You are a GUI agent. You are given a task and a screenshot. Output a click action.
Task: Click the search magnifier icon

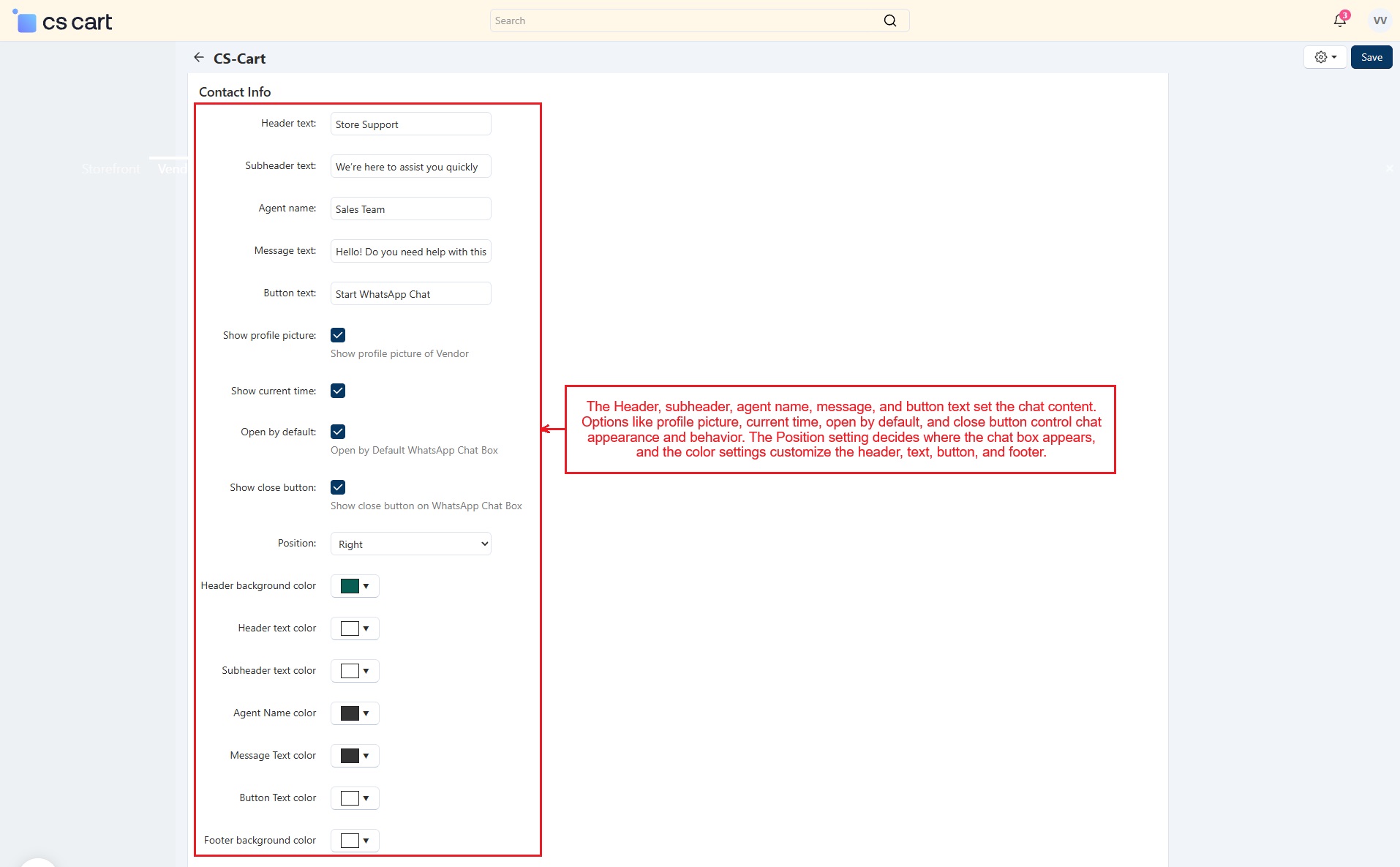click(889, 20)
